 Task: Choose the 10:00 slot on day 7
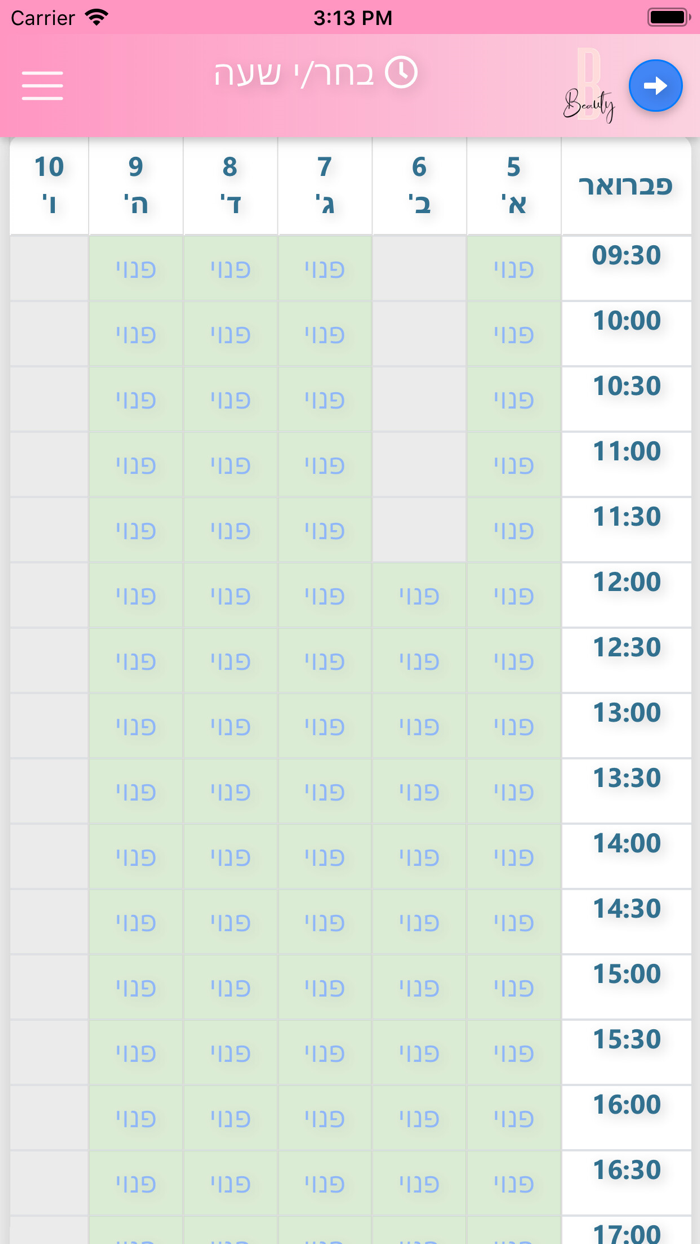tap(325, 334)
